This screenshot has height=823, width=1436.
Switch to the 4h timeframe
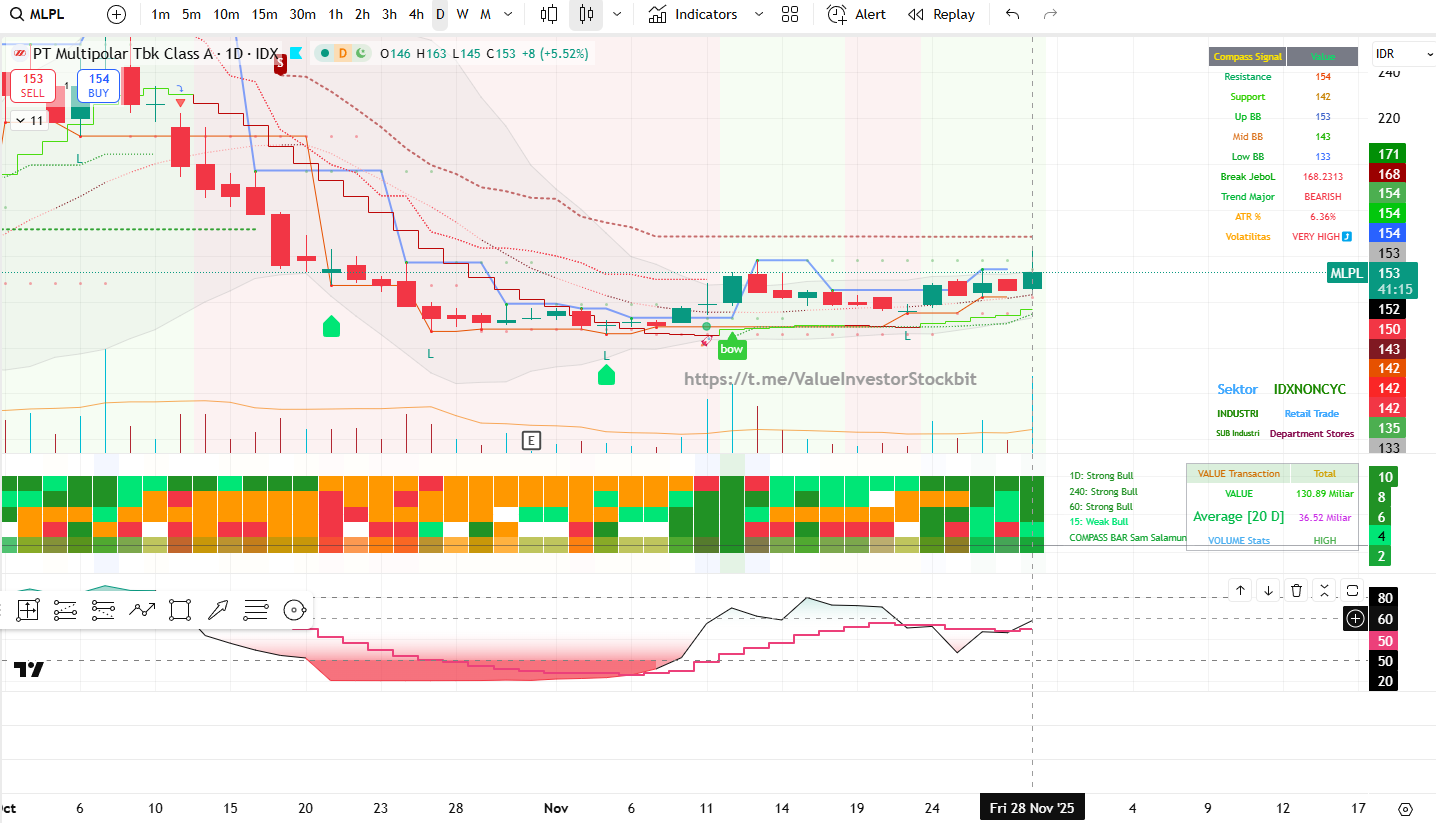click(x=416, y=14)
